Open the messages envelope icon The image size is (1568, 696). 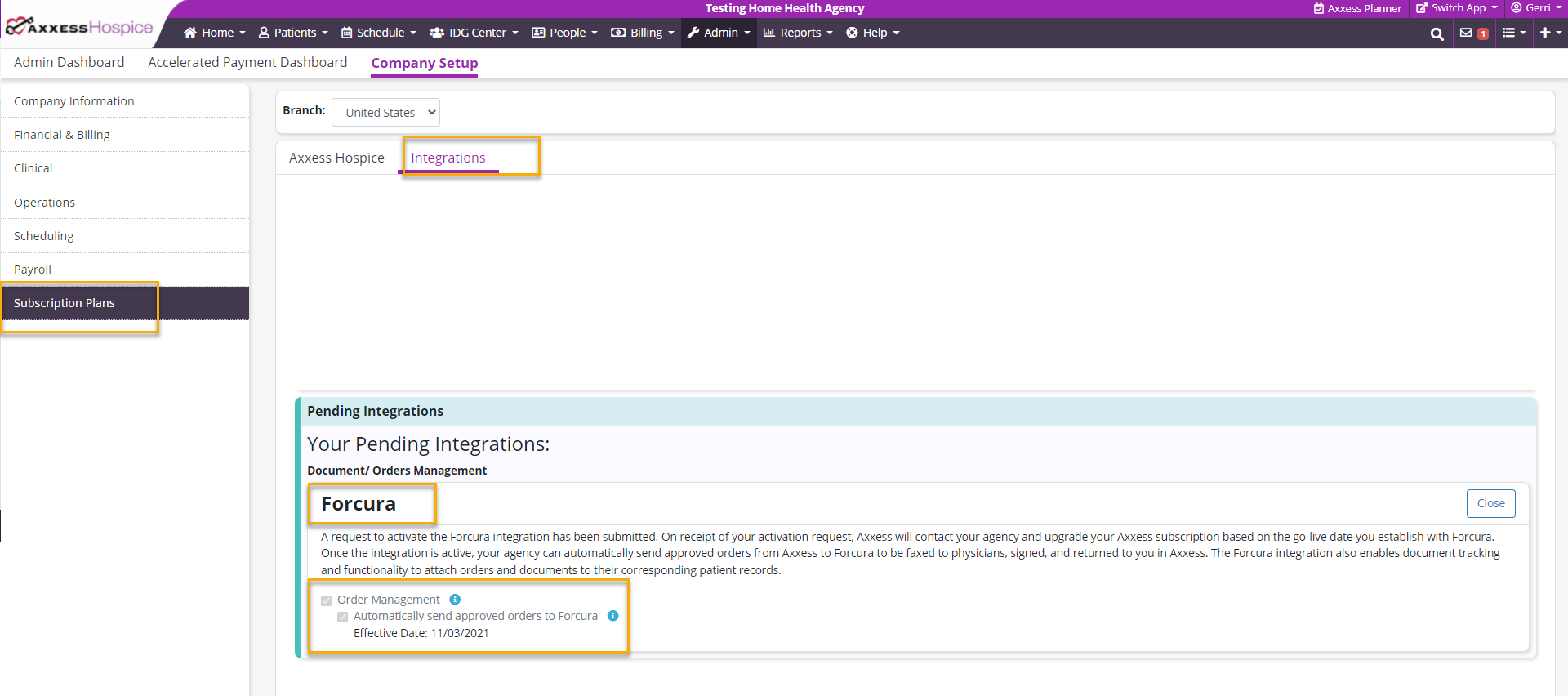pyautogui.click(x=1466, y=33)
